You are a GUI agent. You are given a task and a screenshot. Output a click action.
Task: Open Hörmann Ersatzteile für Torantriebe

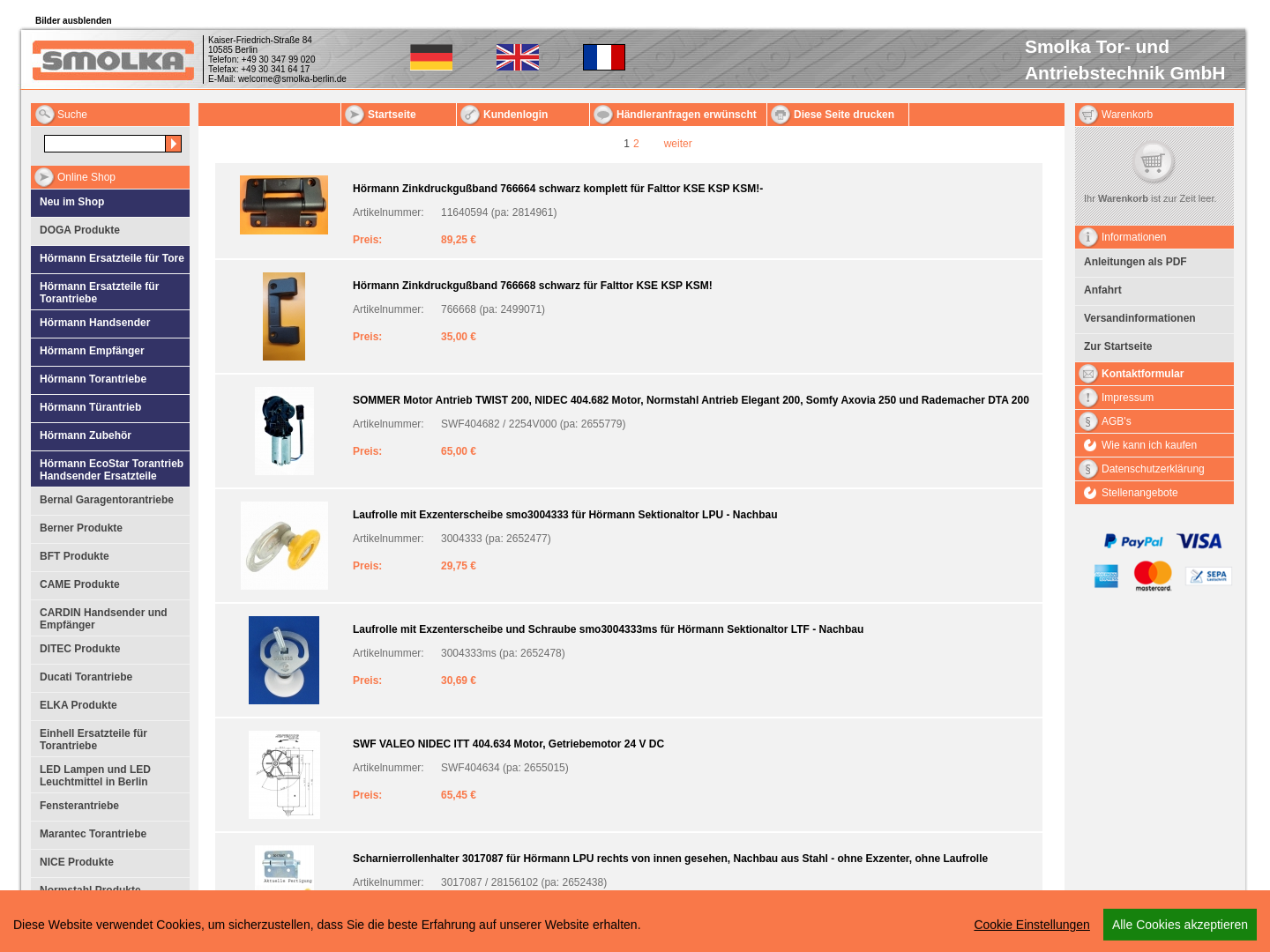[110, 292]
